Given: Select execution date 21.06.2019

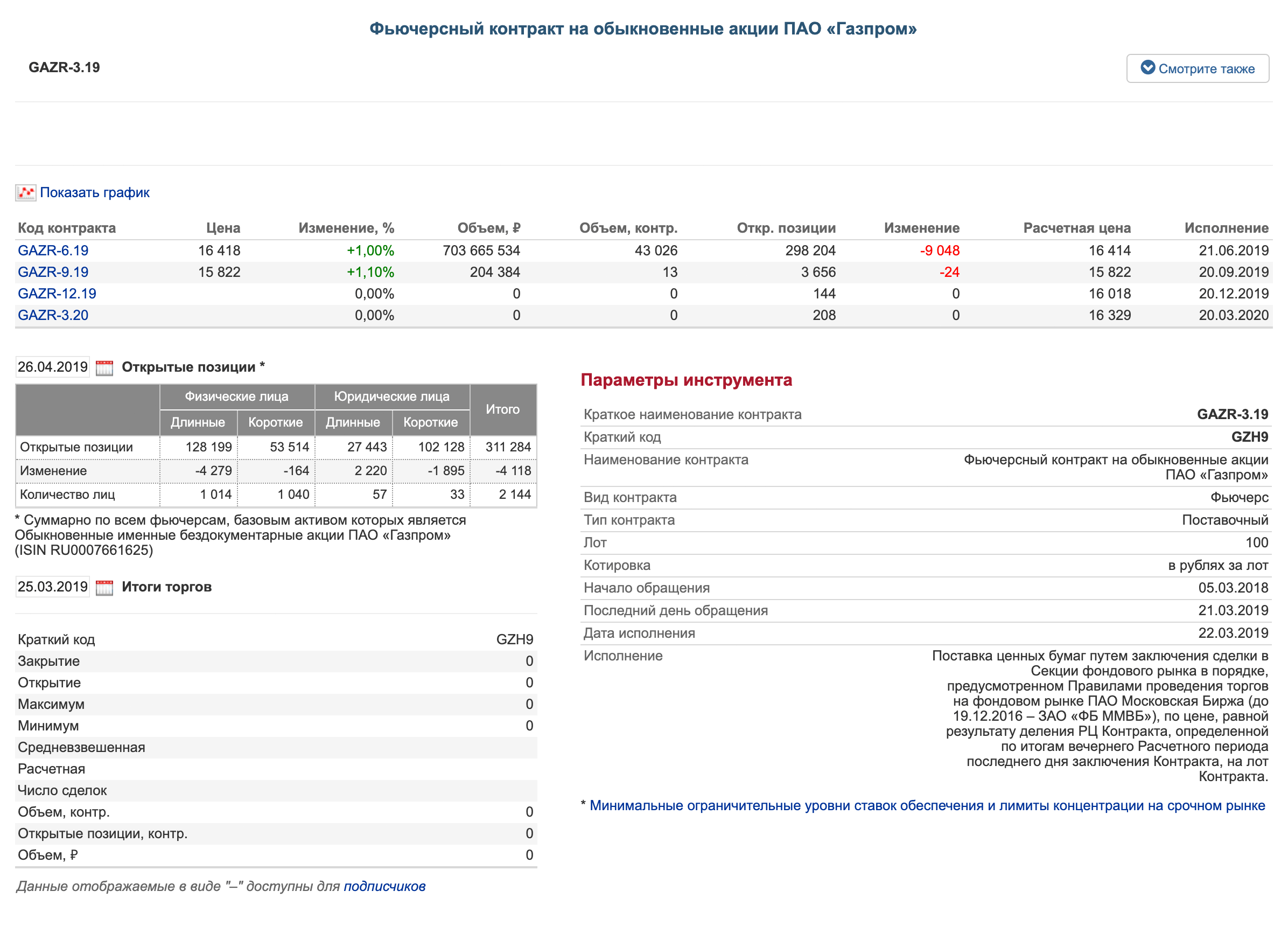Looking at the screenshot, I should 1234,250.
